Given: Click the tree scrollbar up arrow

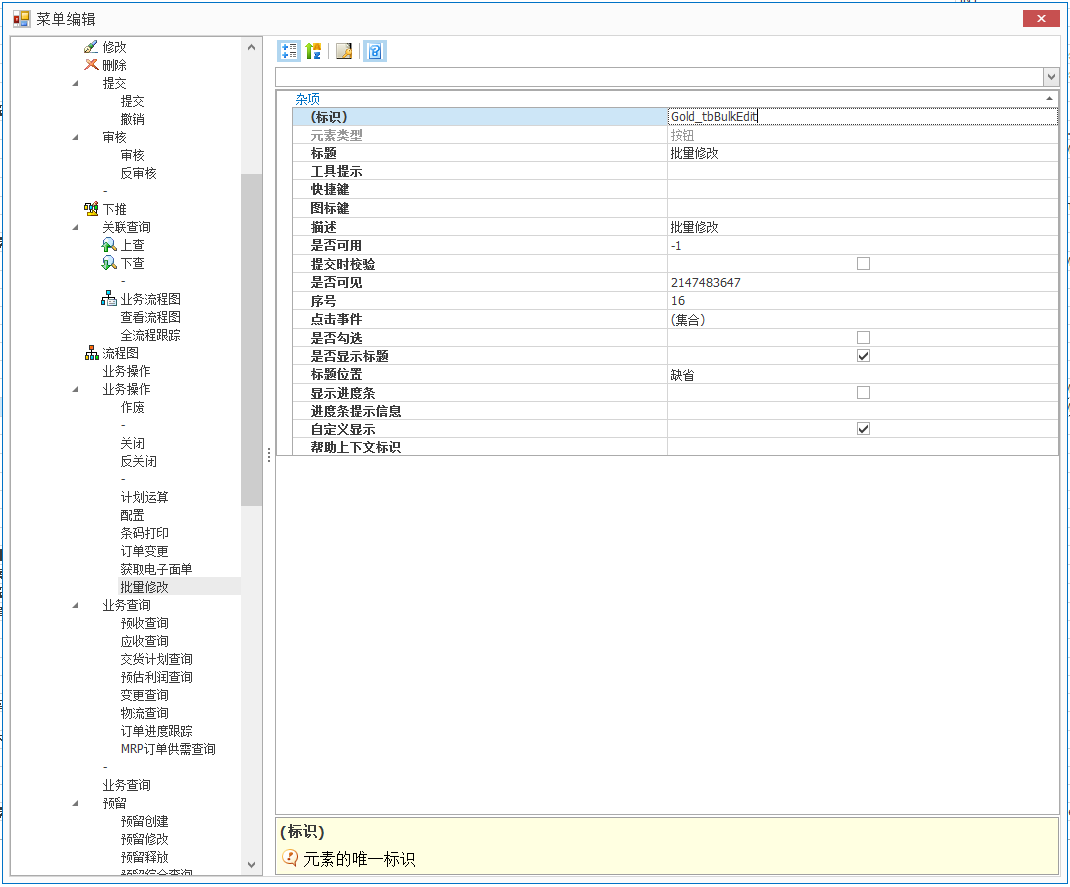Looking at the screenshot, I should pos(251,47).
